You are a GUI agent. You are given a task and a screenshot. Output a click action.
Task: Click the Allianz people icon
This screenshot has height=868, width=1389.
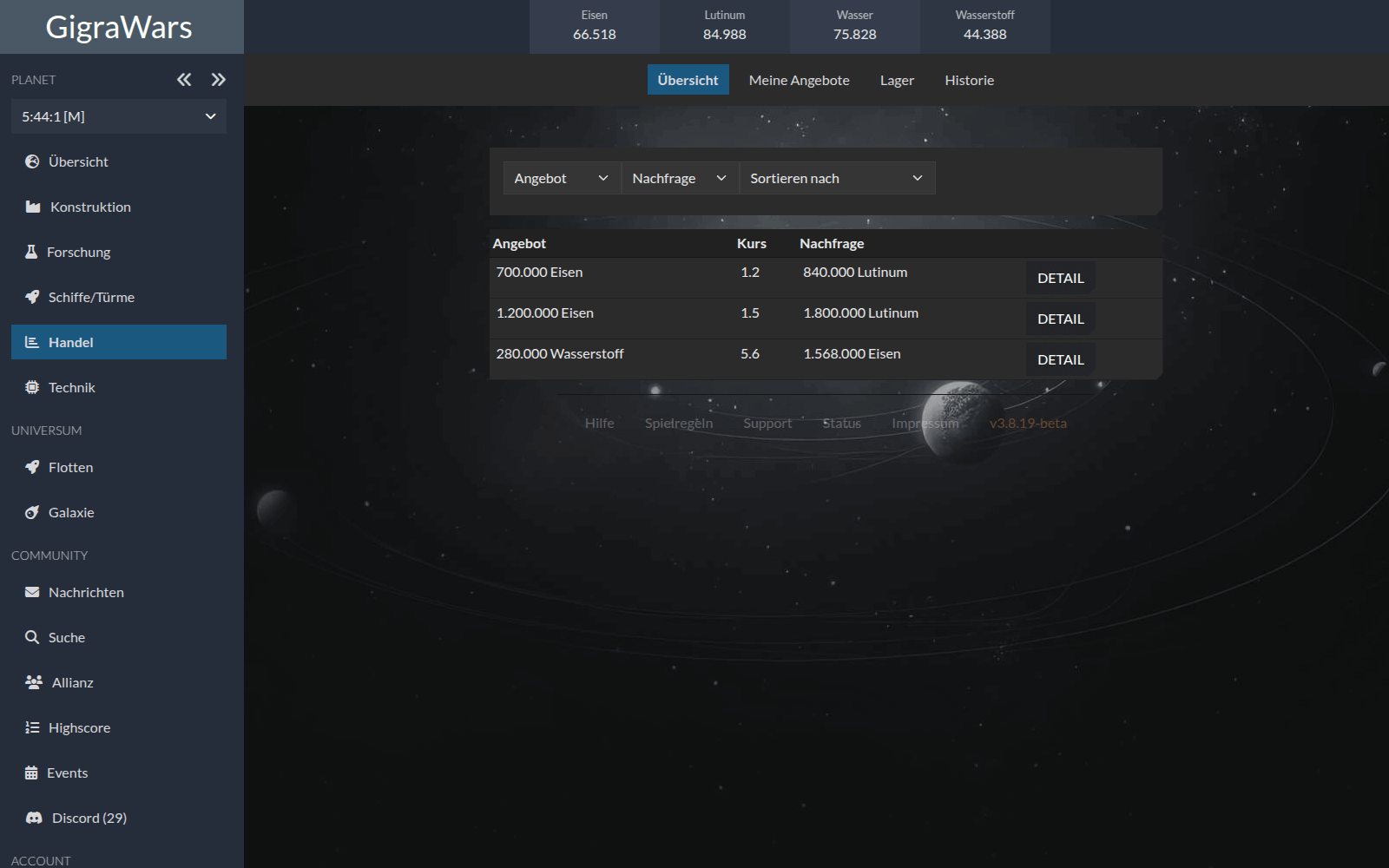click(x=34, y=682)
